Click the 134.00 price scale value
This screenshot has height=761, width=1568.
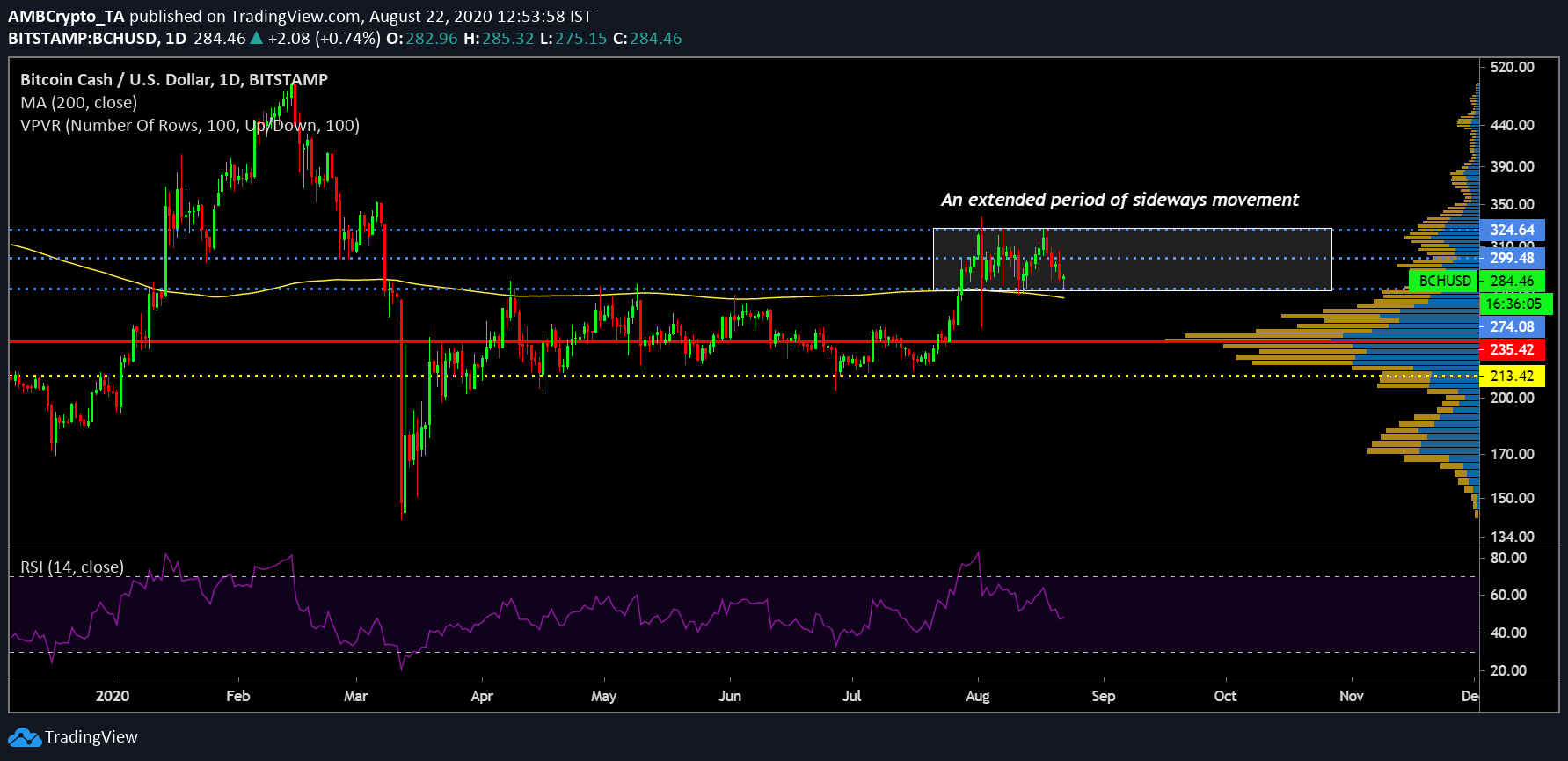tap(1513, 537)
